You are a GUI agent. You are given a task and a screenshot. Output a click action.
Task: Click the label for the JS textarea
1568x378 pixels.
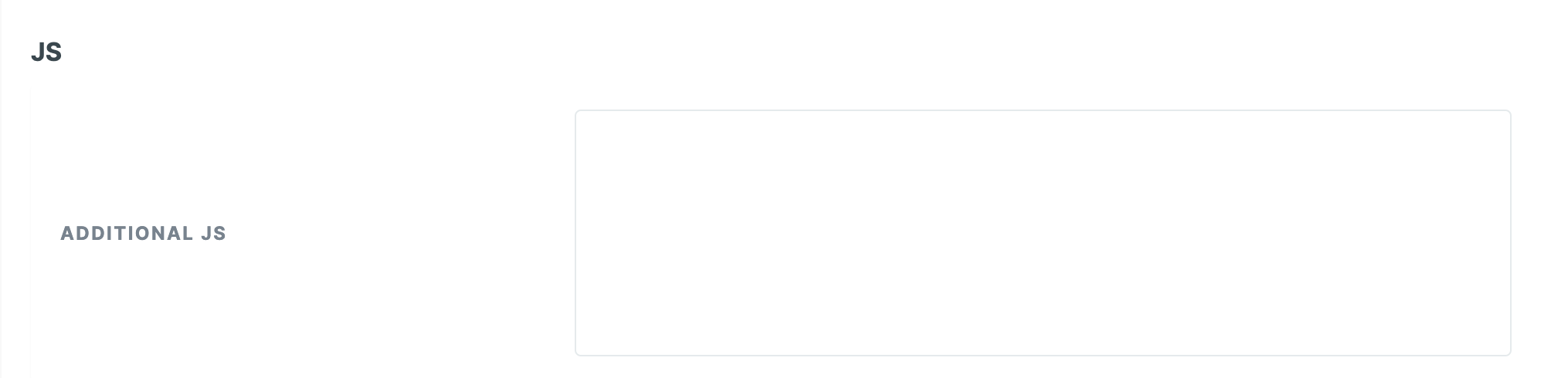(x=143, y=234)
